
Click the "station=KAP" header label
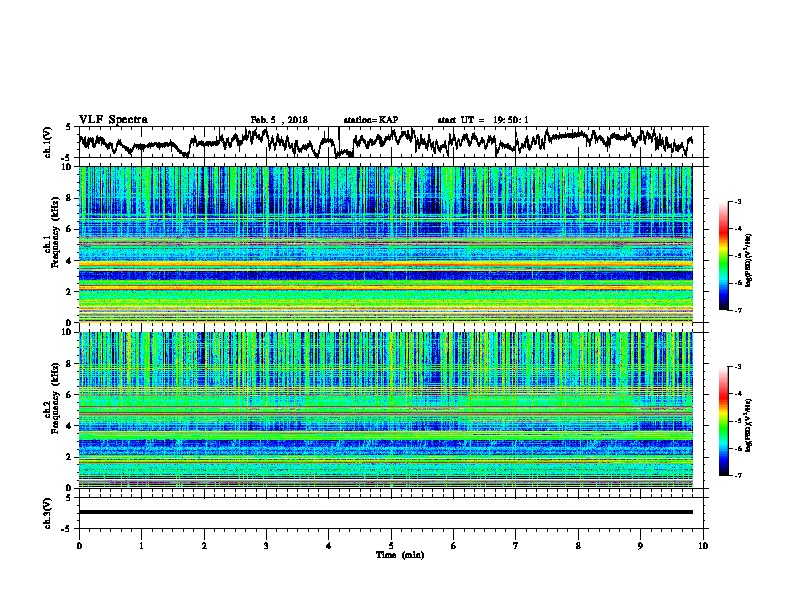[x=371, y=120]
